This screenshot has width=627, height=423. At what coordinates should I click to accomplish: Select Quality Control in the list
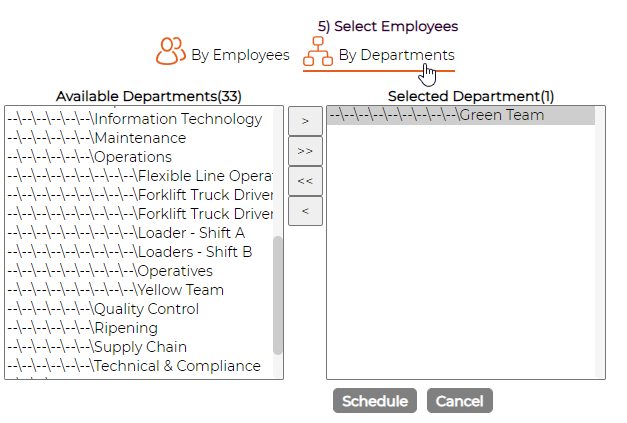(x=139, y=309)
